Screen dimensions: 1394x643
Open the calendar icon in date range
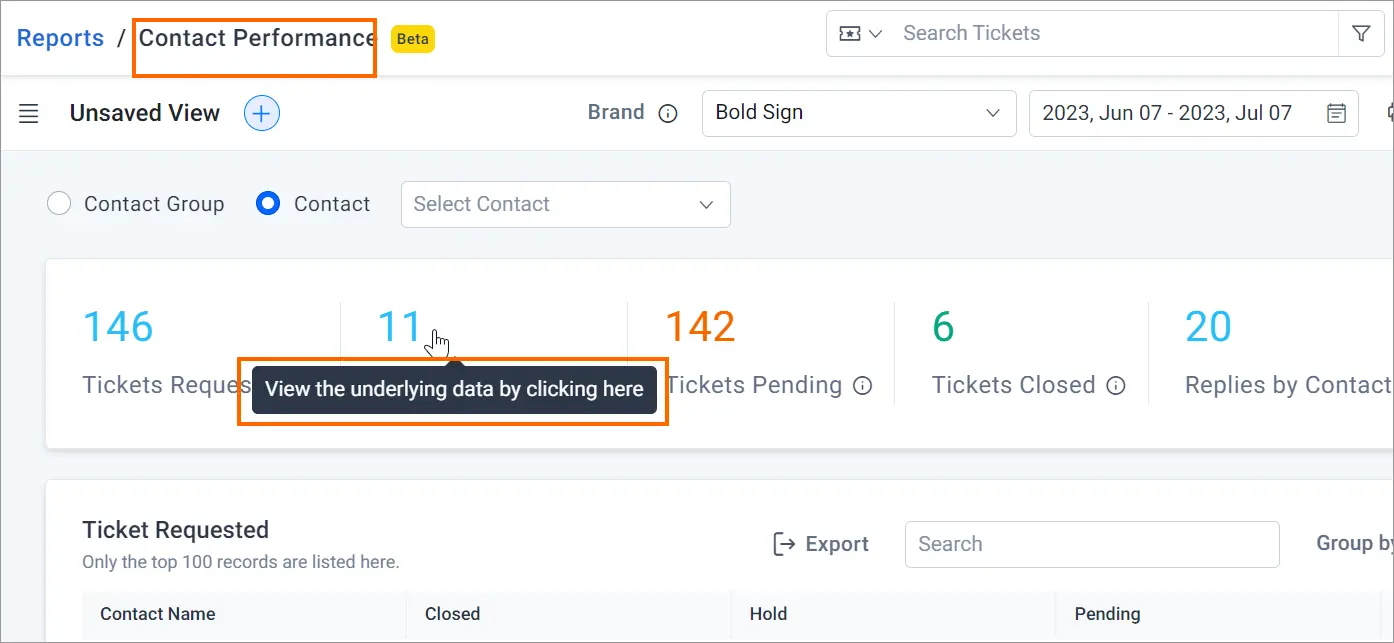[x=1336, y=113]
